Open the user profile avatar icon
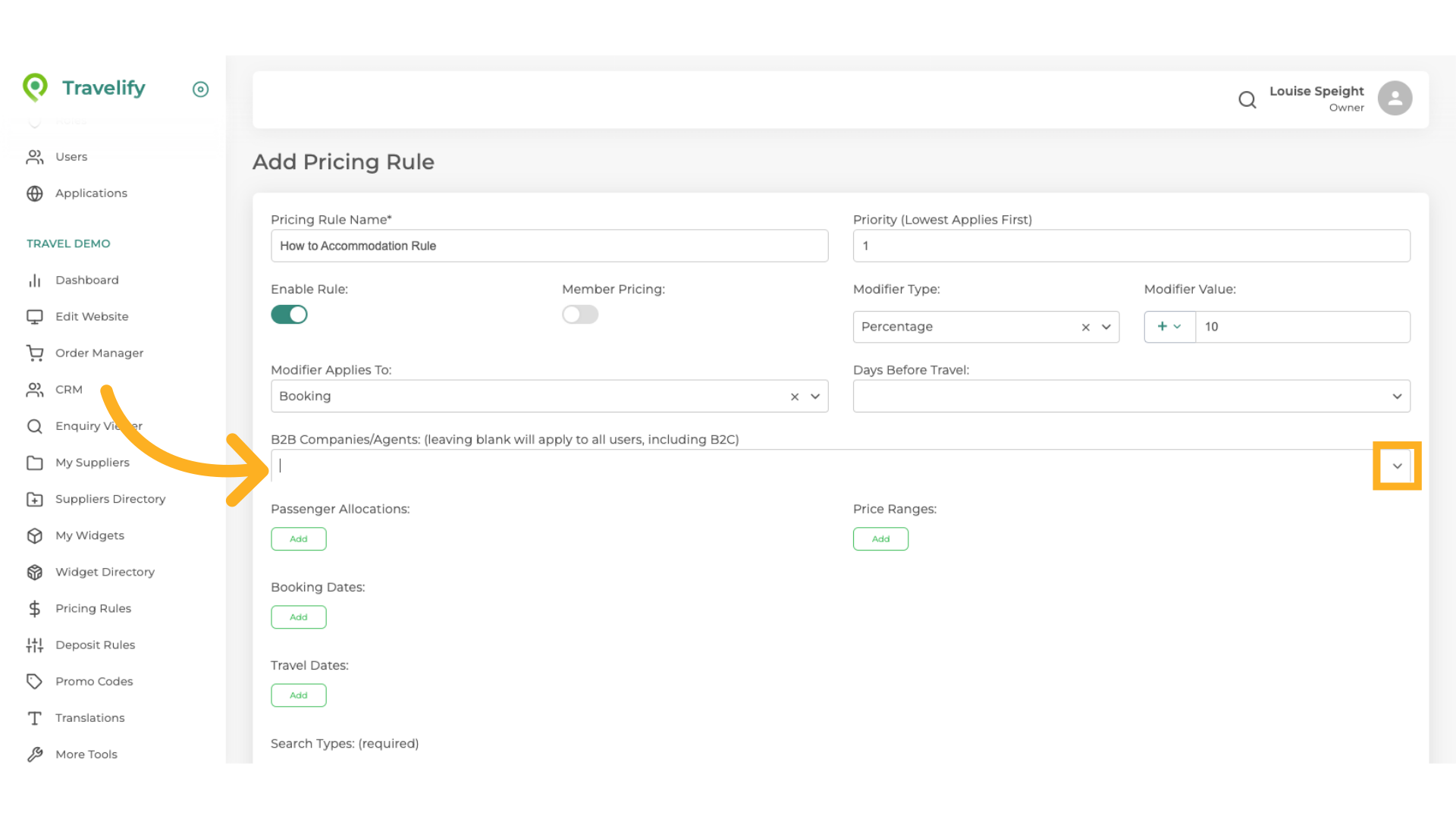This screenshot has width=1456, height=819. [x=1395, y=99]
